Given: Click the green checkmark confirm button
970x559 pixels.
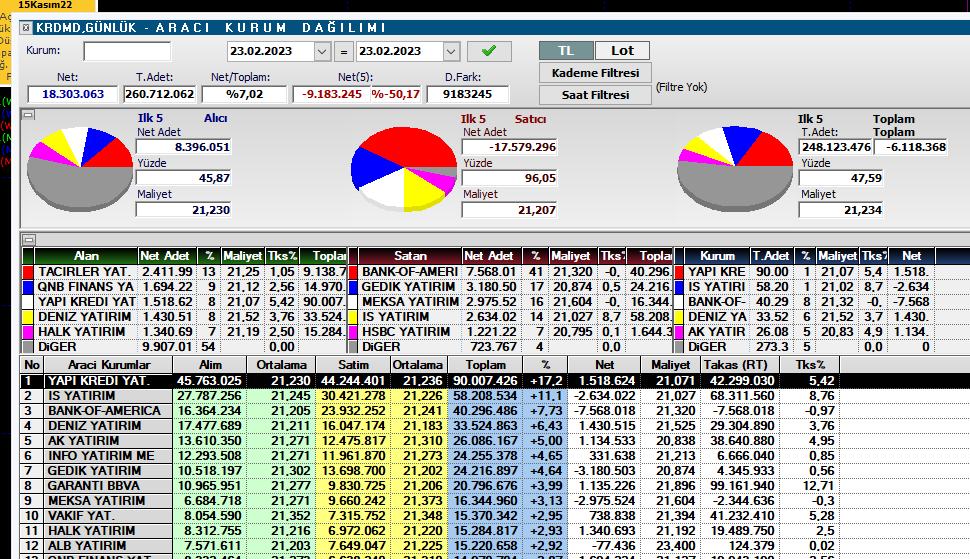Looking at the screenshot, I should (489, 51).
